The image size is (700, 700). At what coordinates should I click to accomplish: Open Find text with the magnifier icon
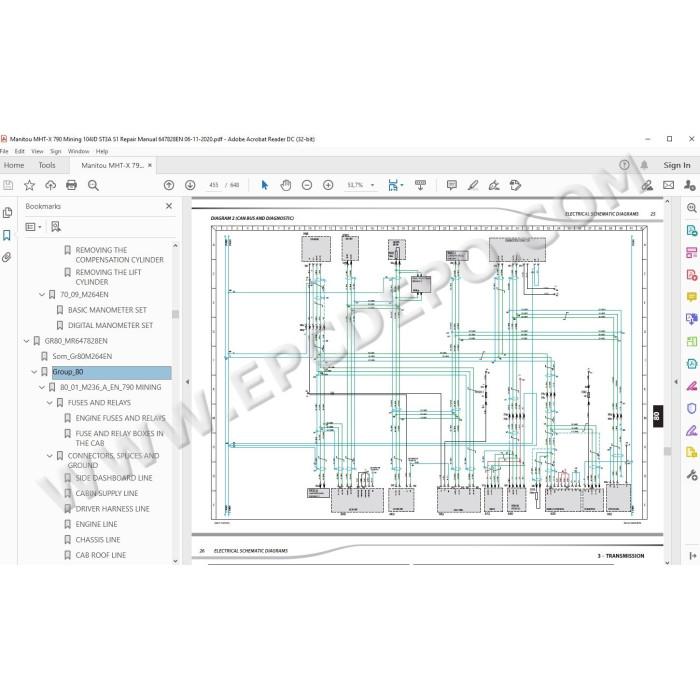pos(93,185)
